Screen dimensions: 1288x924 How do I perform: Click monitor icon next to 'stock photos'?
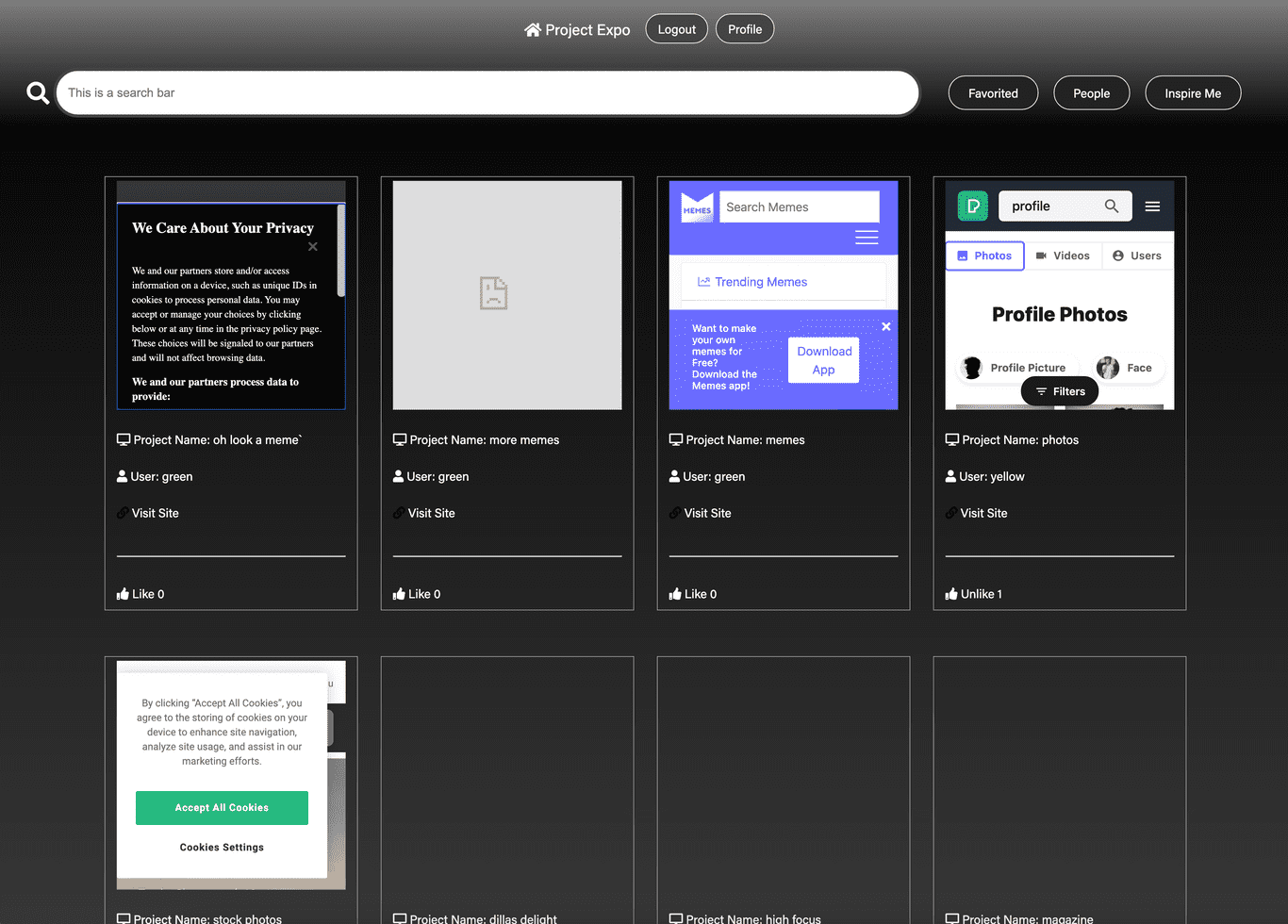(x=124, y=918)
